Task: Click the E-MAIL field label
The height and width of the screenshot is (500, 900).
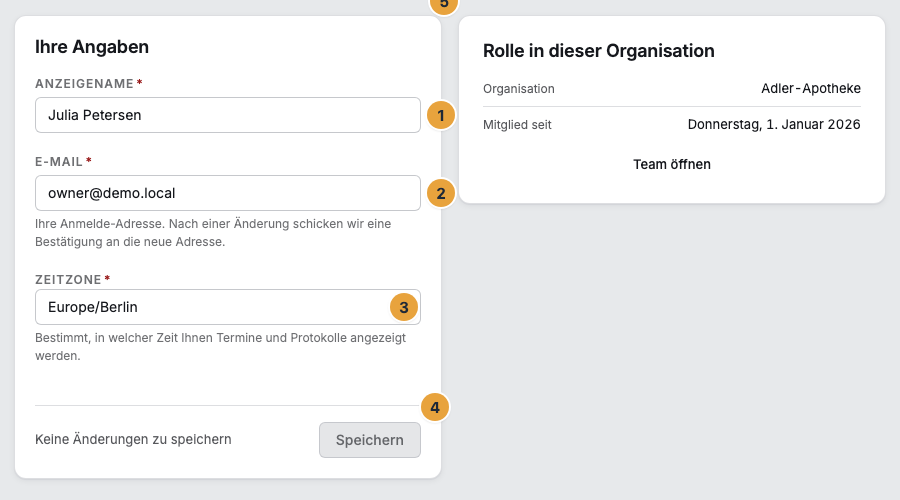Action: point(59,162)
